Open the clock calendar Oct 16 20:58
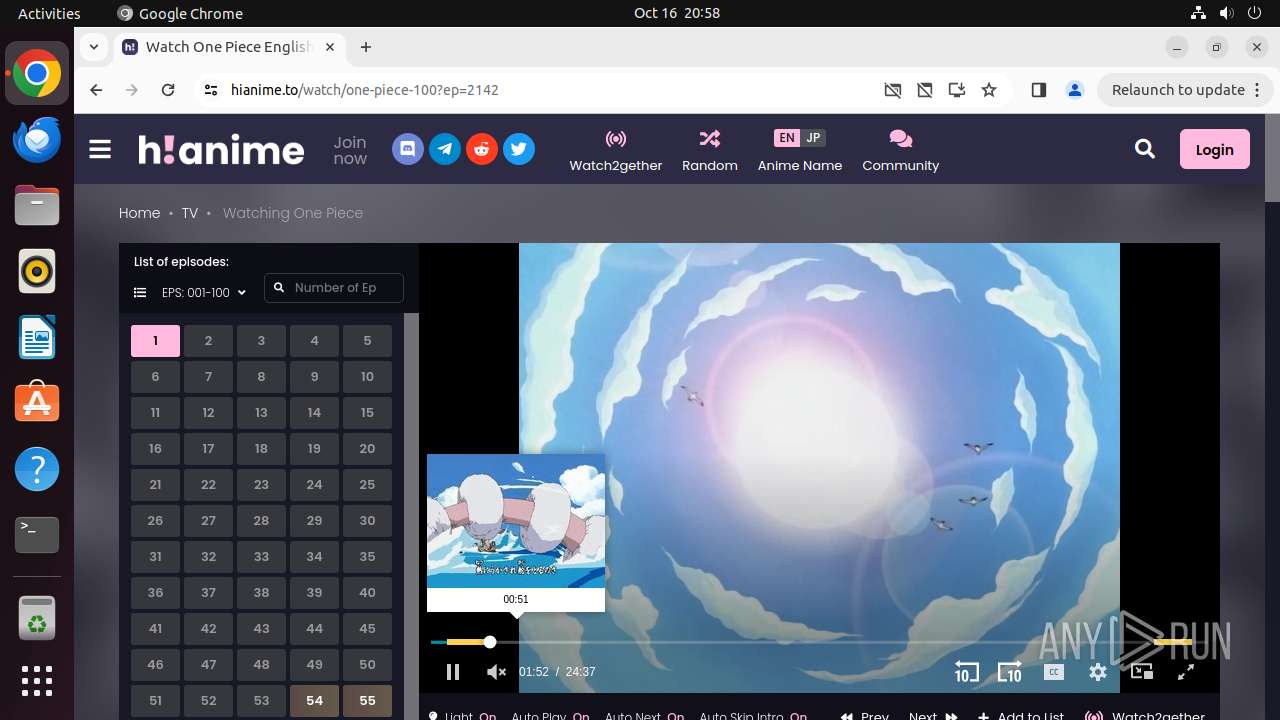The image size is (1280, 720). click(x=677, y=13)
